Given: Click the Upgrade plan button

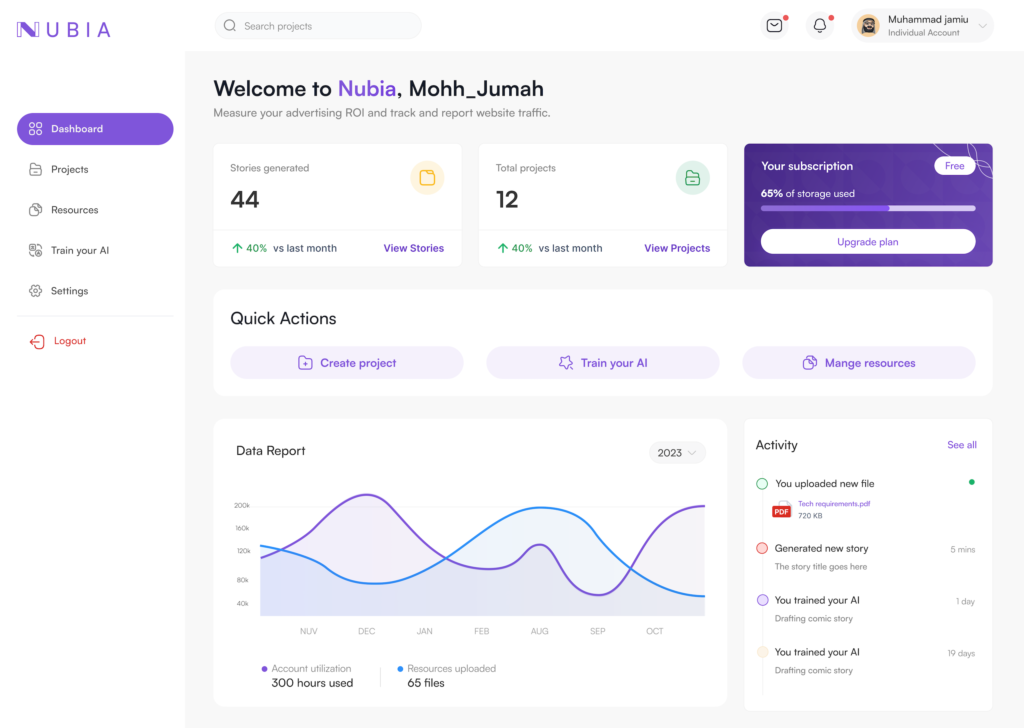Looking at the screenshot, I should pos(868,242).
